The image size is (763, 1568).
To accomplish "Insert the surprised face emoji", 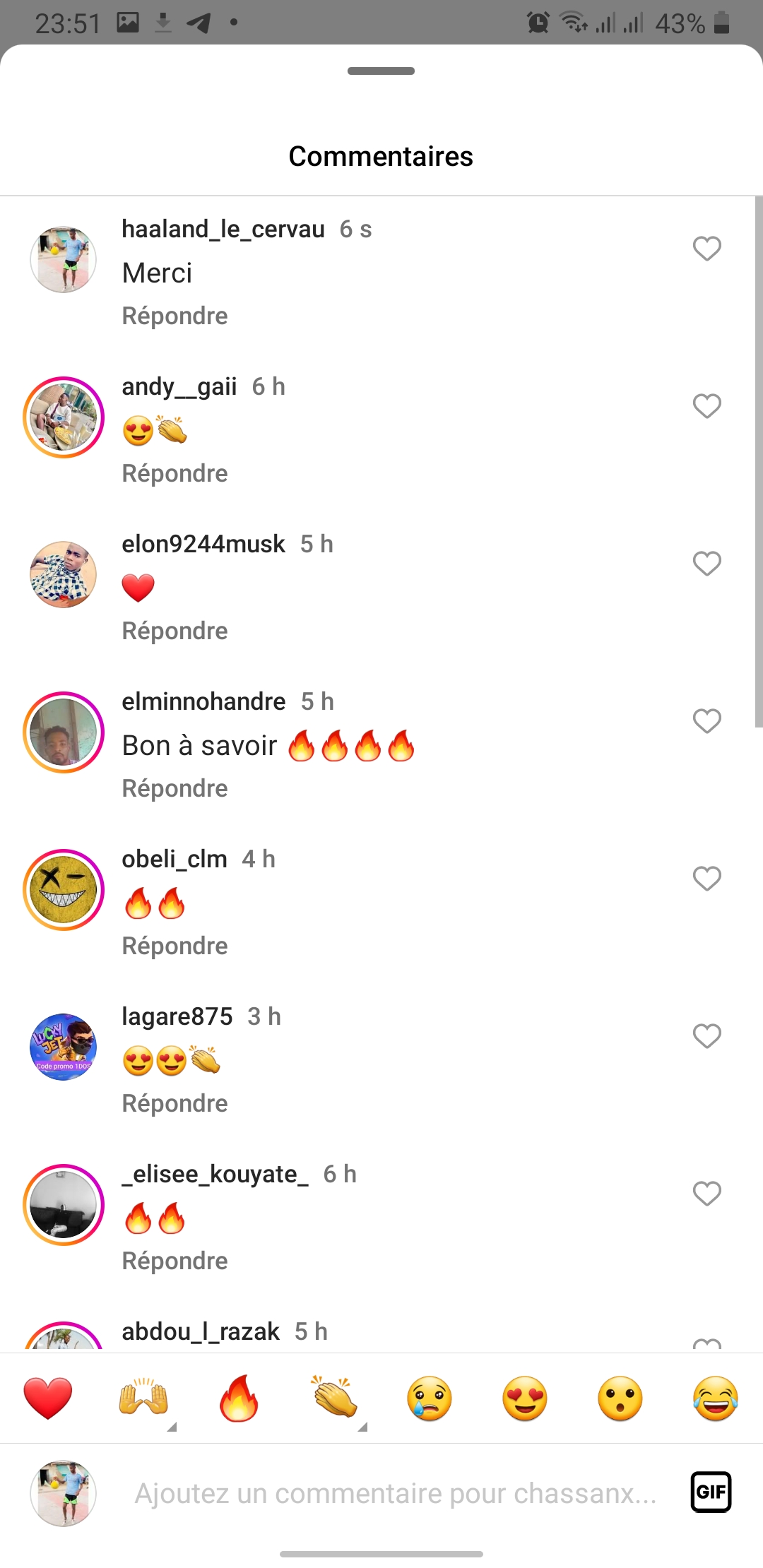I will tap(620, 1398).
